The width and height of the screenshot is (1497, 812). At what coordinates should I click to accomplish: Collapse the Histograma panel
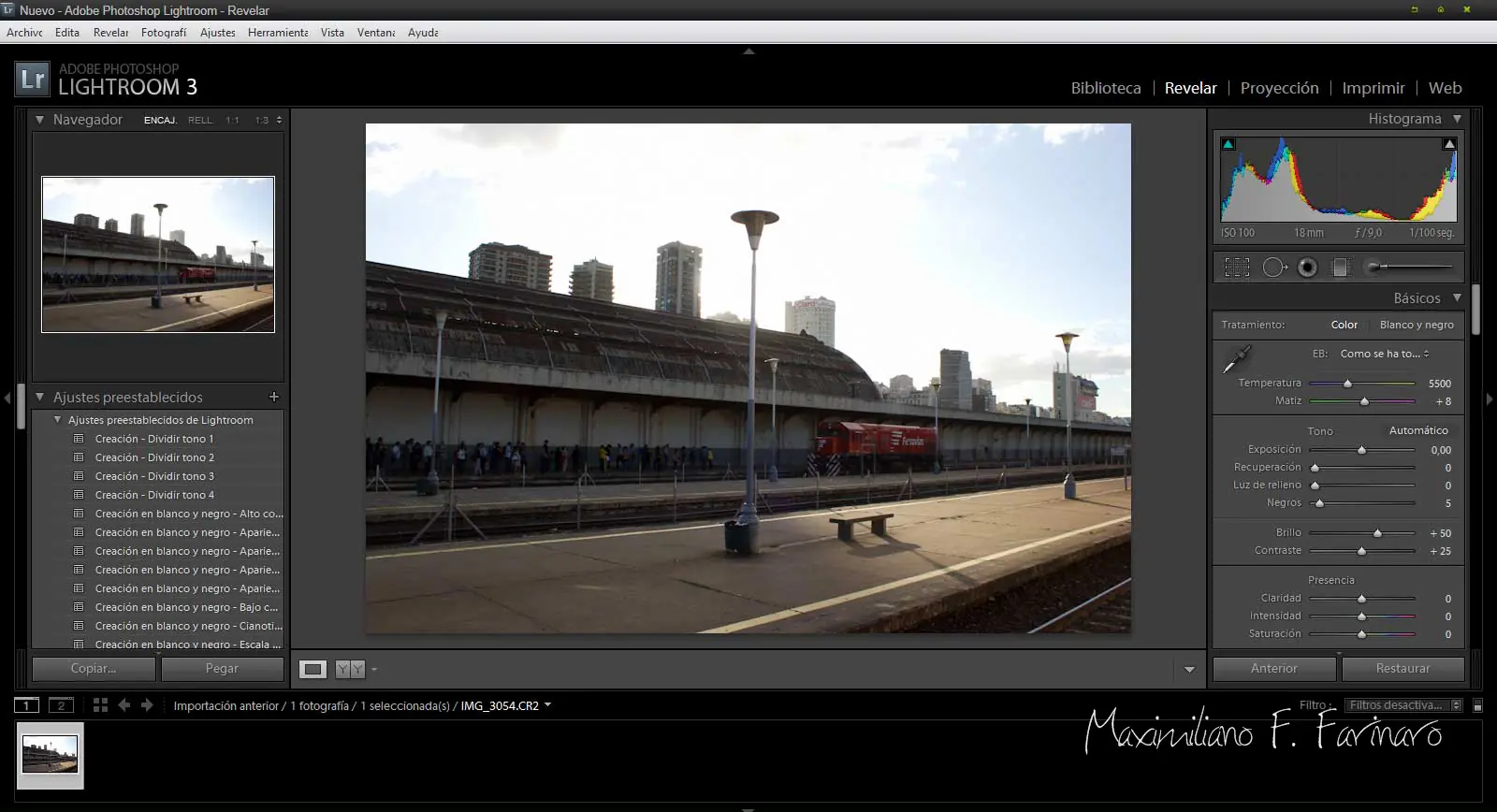[x=1457, y=119]
